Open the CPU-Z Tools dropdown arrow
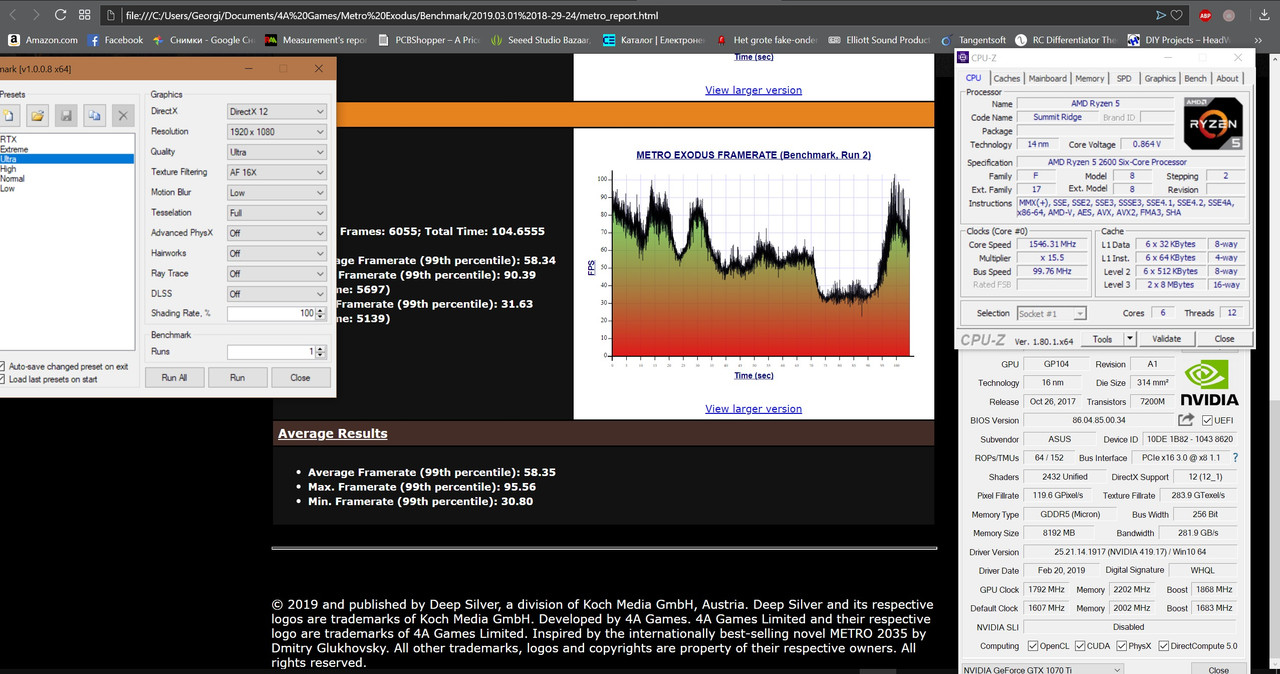Viewport: 1280px width, 674px height. pyautogui.click(x=1130, y=339)
